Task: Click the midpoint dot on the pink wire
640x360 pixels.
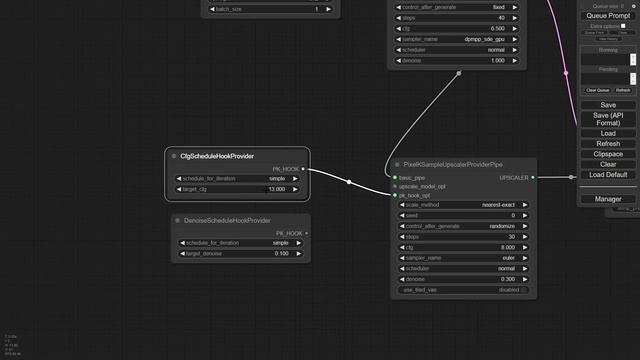Action: click(x=566, y=73)
